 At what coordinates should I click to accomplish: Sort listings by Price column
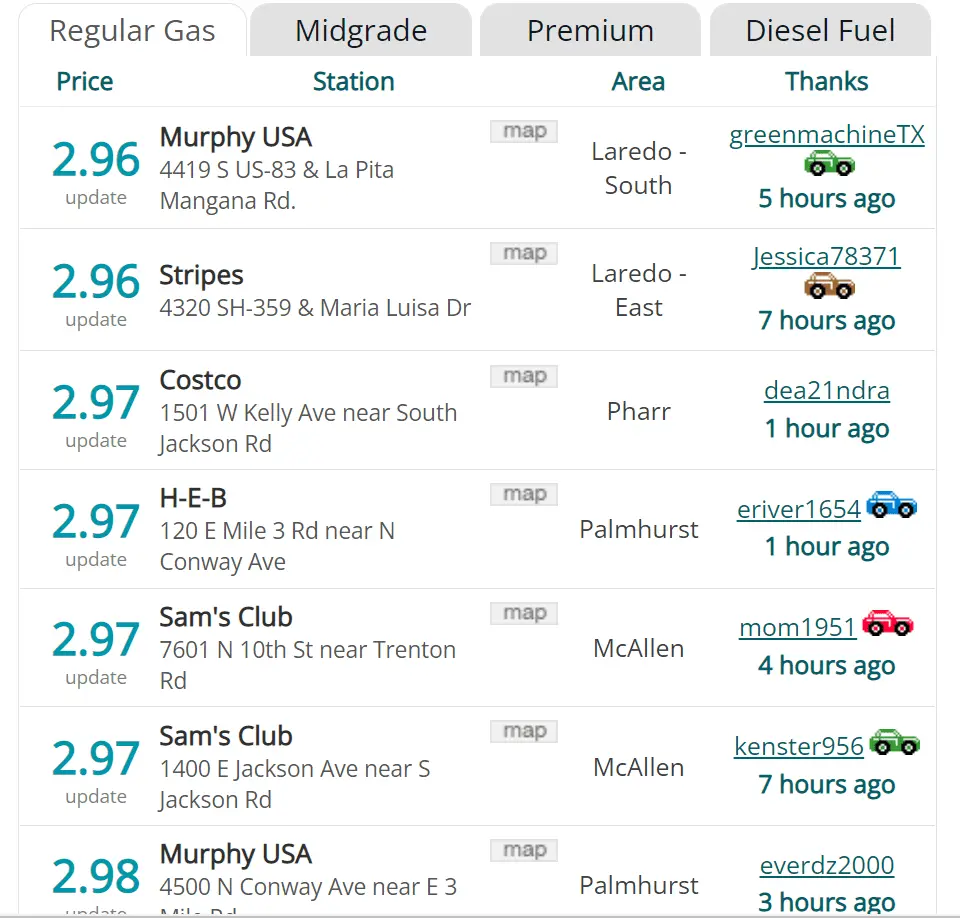coord(84,81)
